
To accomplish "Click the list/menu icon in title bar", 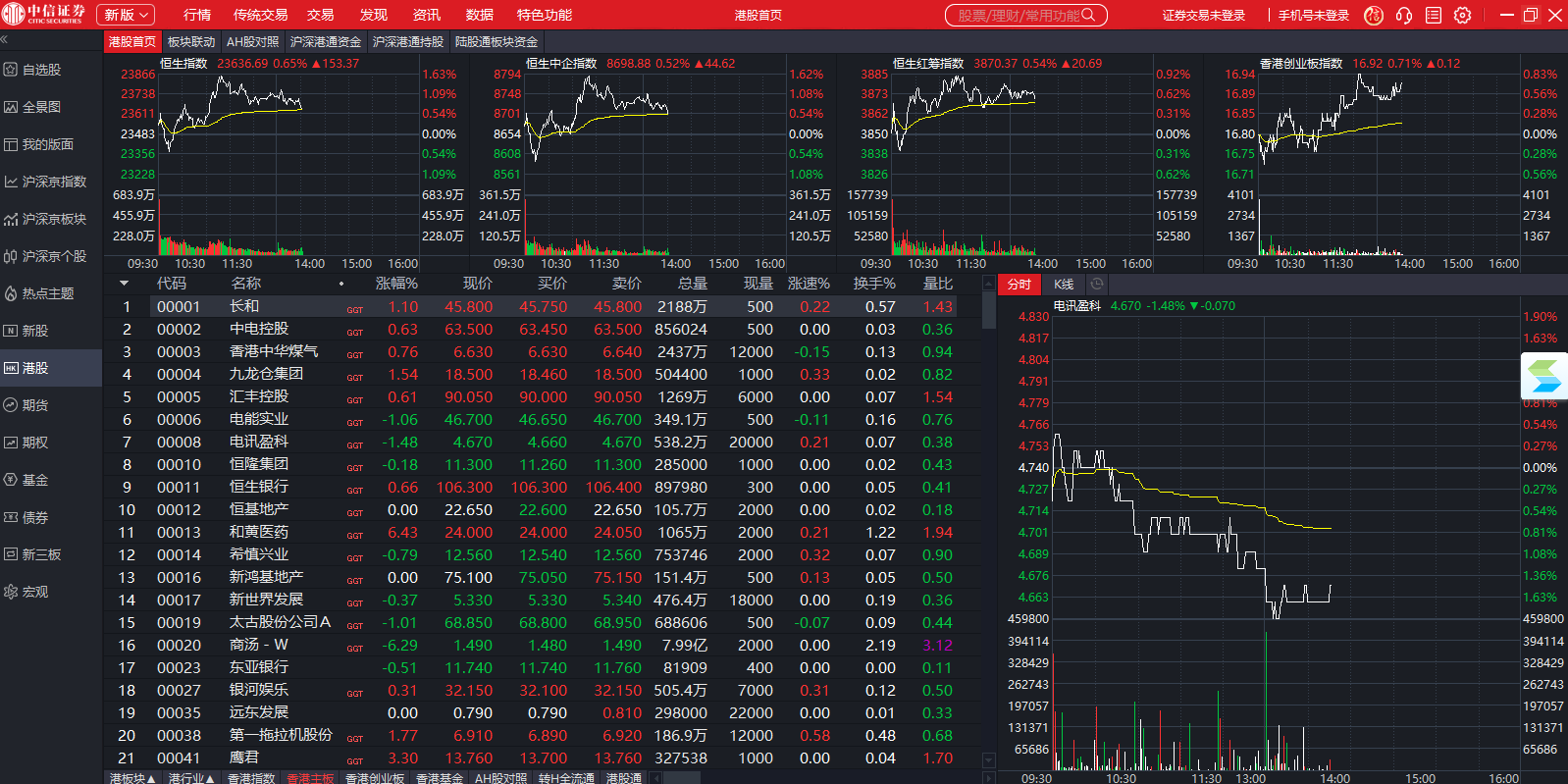I will click(1433, 15).
